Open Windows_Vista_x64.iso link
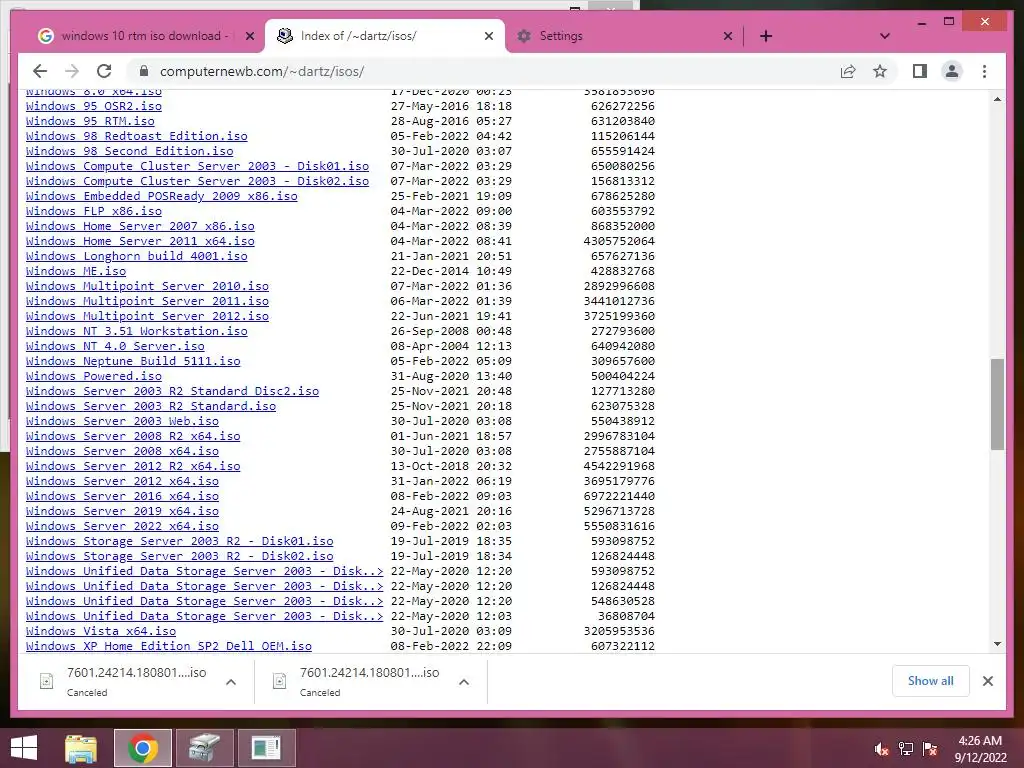 coord(101,631)
